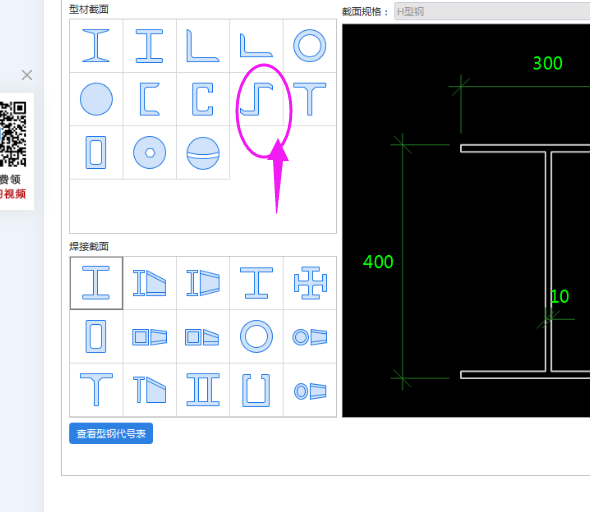Viewport: 590px width, 512px height.
Task: Choose the round disc with hexagonal hole
Action: pyautogui.click(x=149, y=152)
